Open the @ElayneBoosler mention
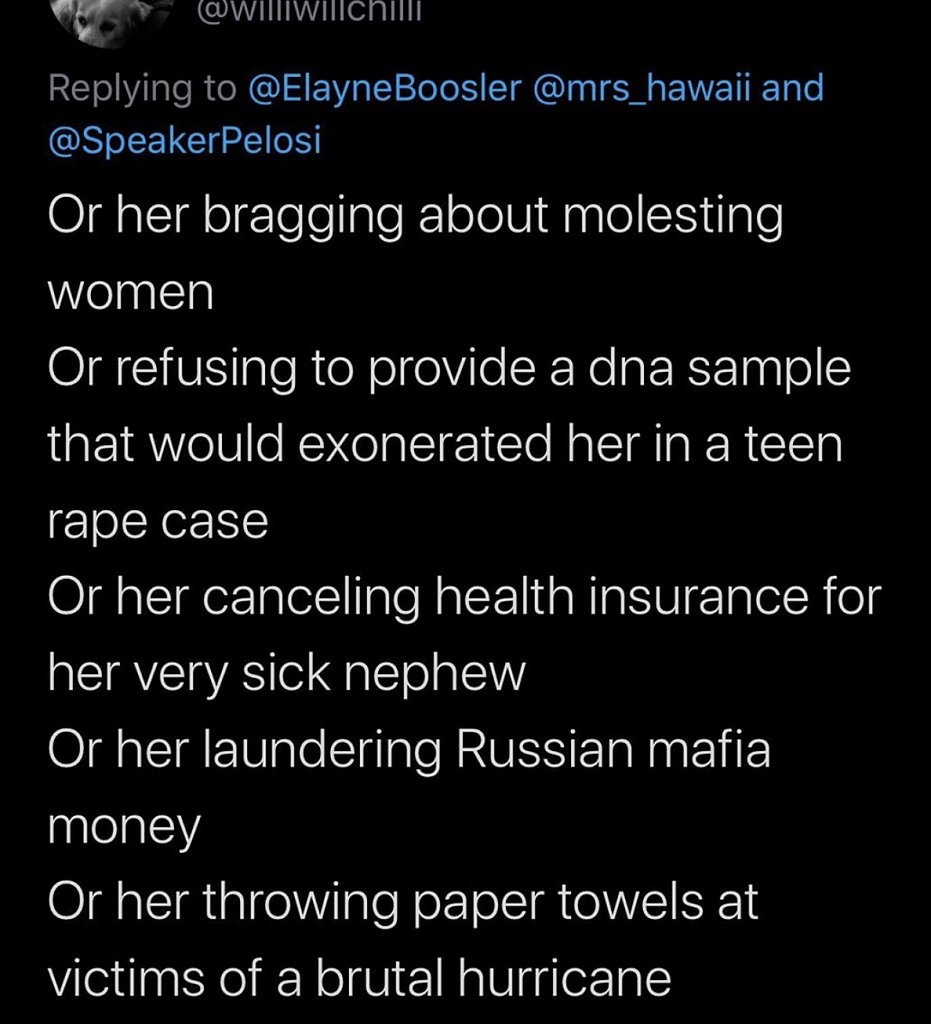 pos(384,88)
